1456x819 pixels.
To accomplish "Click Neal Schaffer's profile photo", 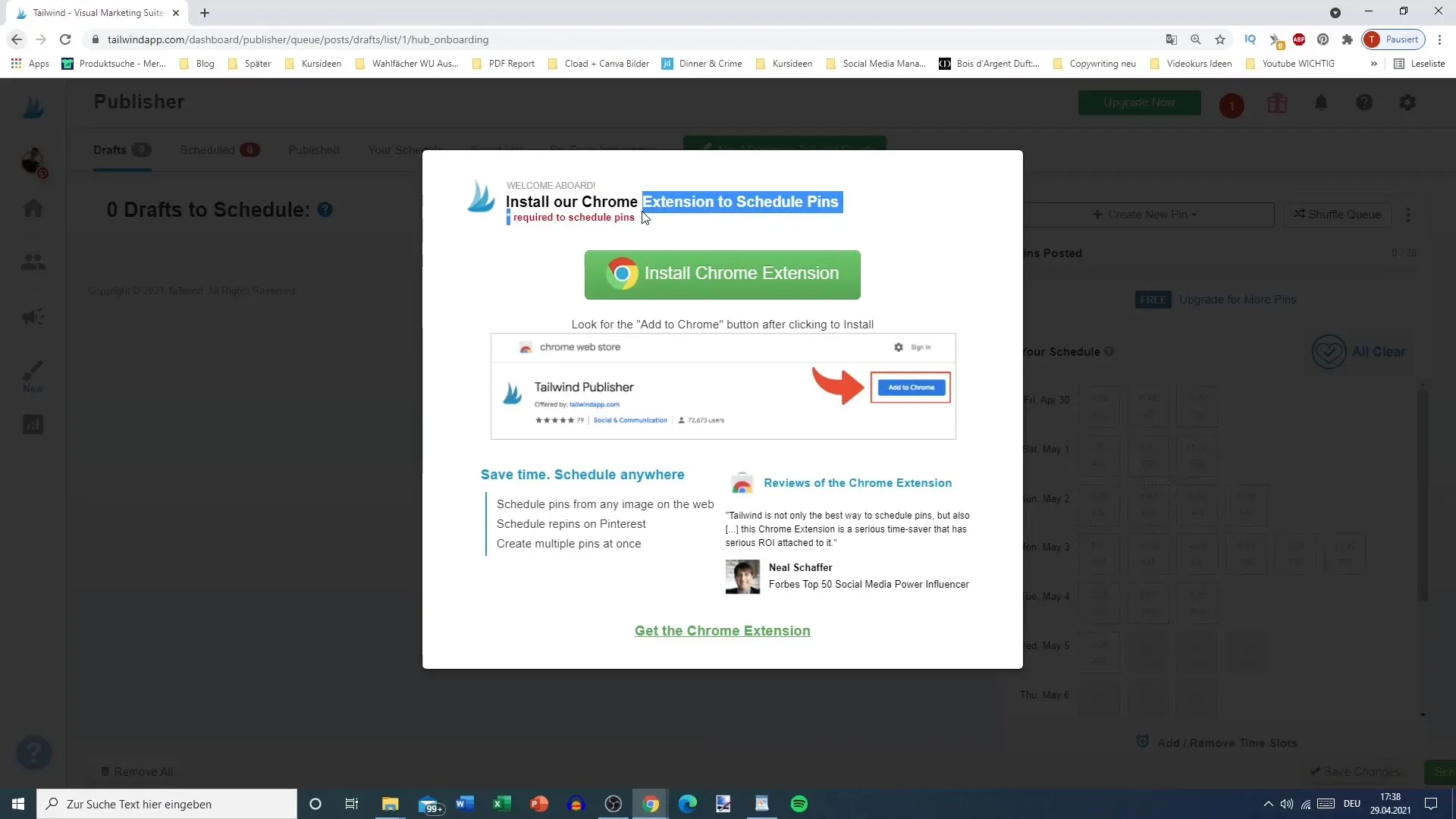I will pyautogui.click(x=742, y=576).
